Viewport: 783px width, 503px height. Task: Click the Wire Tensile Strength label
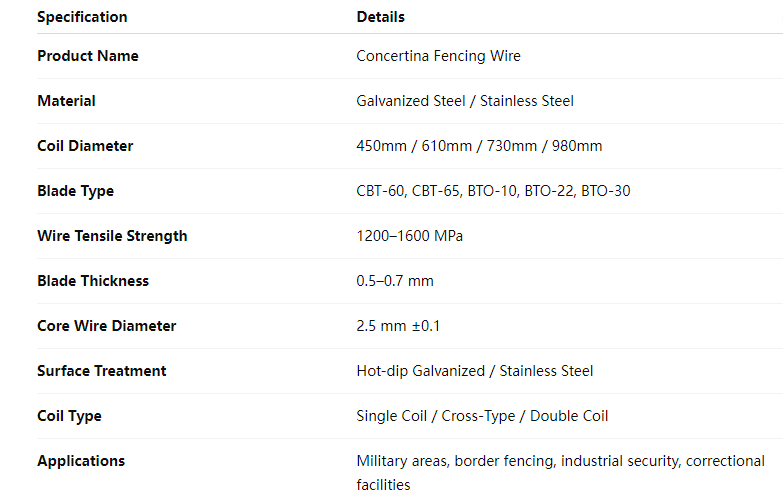(112, 236)
